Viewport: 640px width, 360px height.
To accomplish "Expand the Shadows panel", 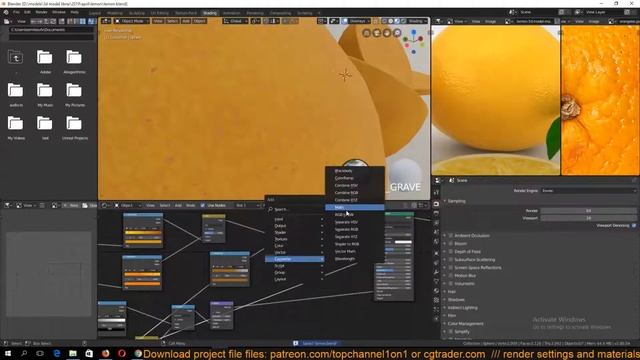I will (x=444, y=300).
